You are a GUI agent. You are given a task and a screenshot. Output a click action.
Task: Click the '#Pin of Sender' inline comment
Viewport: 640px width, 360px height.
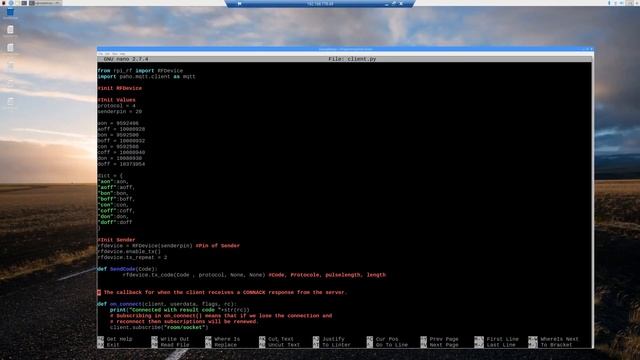click(218, 246)
